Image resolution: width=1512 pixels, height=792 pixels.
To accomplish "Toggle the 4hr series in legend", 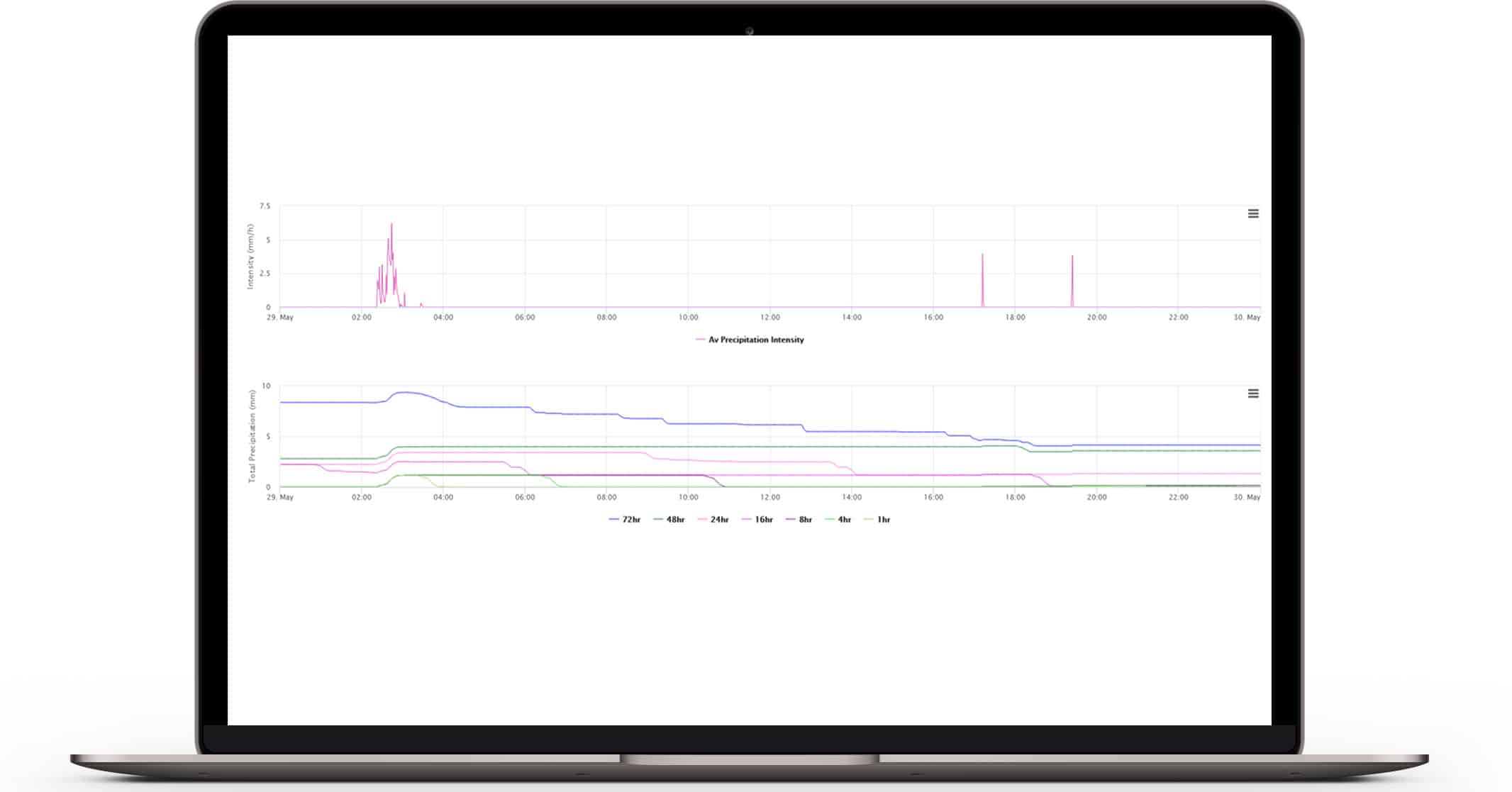I will pos(838,520).
